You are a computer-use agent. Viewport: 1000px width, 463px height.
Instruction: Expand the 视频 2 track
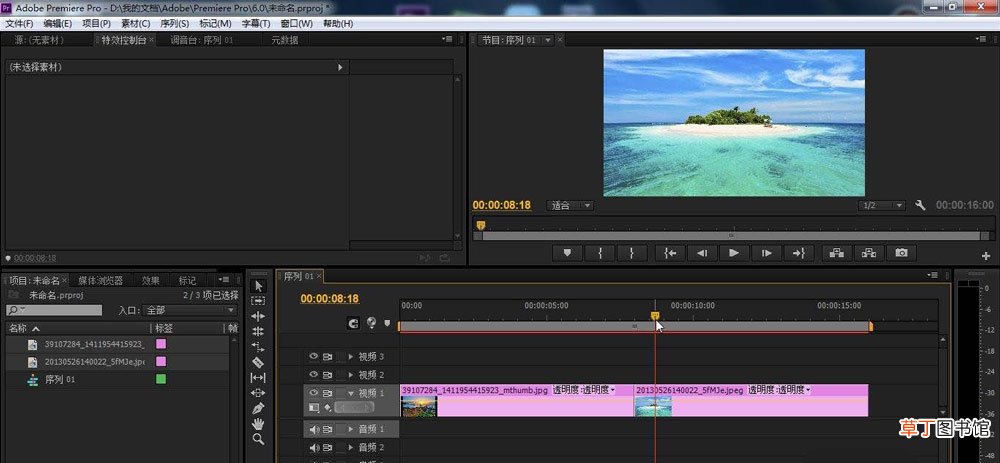coord(351,374)
